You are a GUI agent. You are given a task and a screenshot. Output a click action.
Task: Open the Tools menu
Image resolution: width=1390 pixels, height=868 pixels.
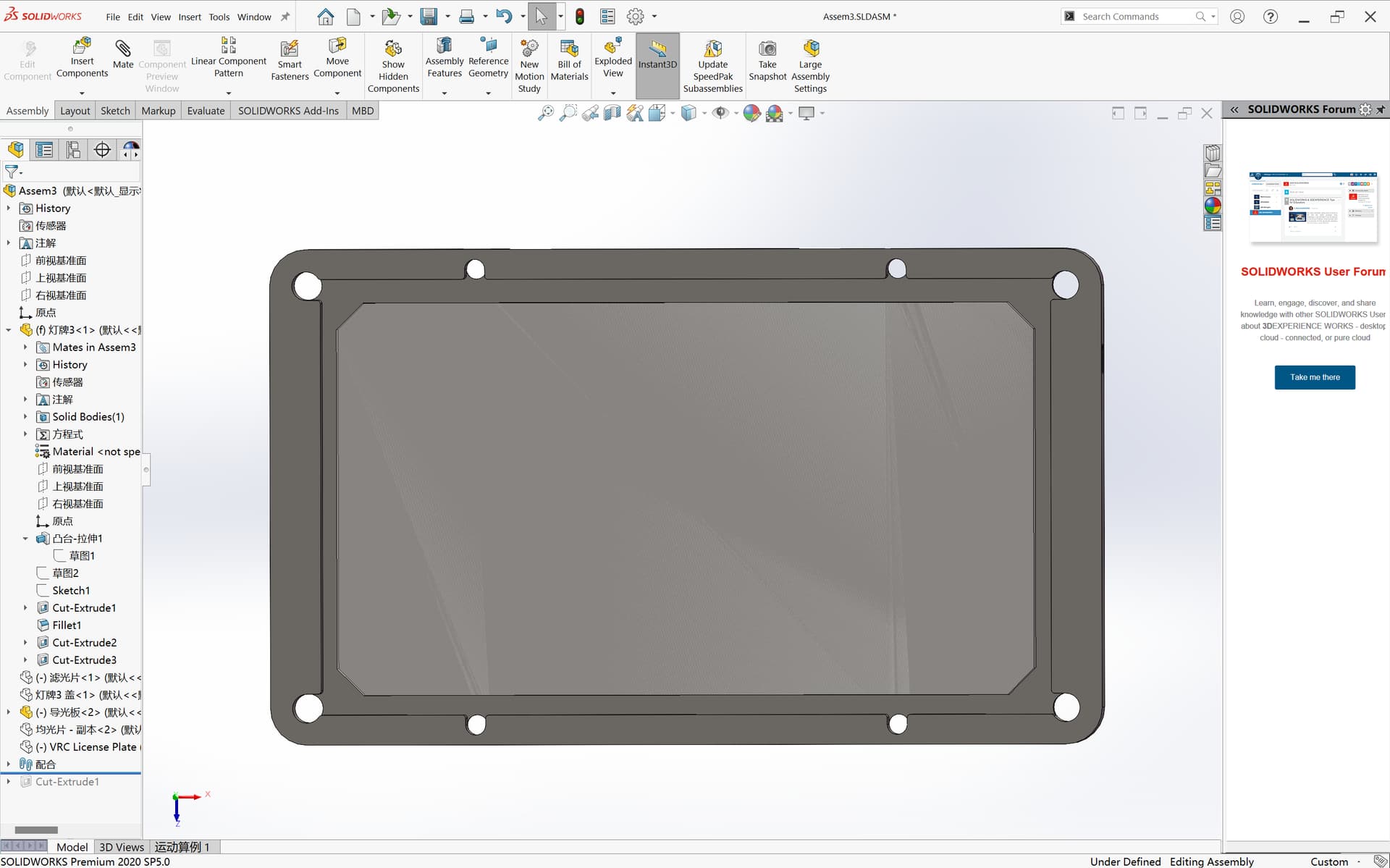tap(219, 17)
